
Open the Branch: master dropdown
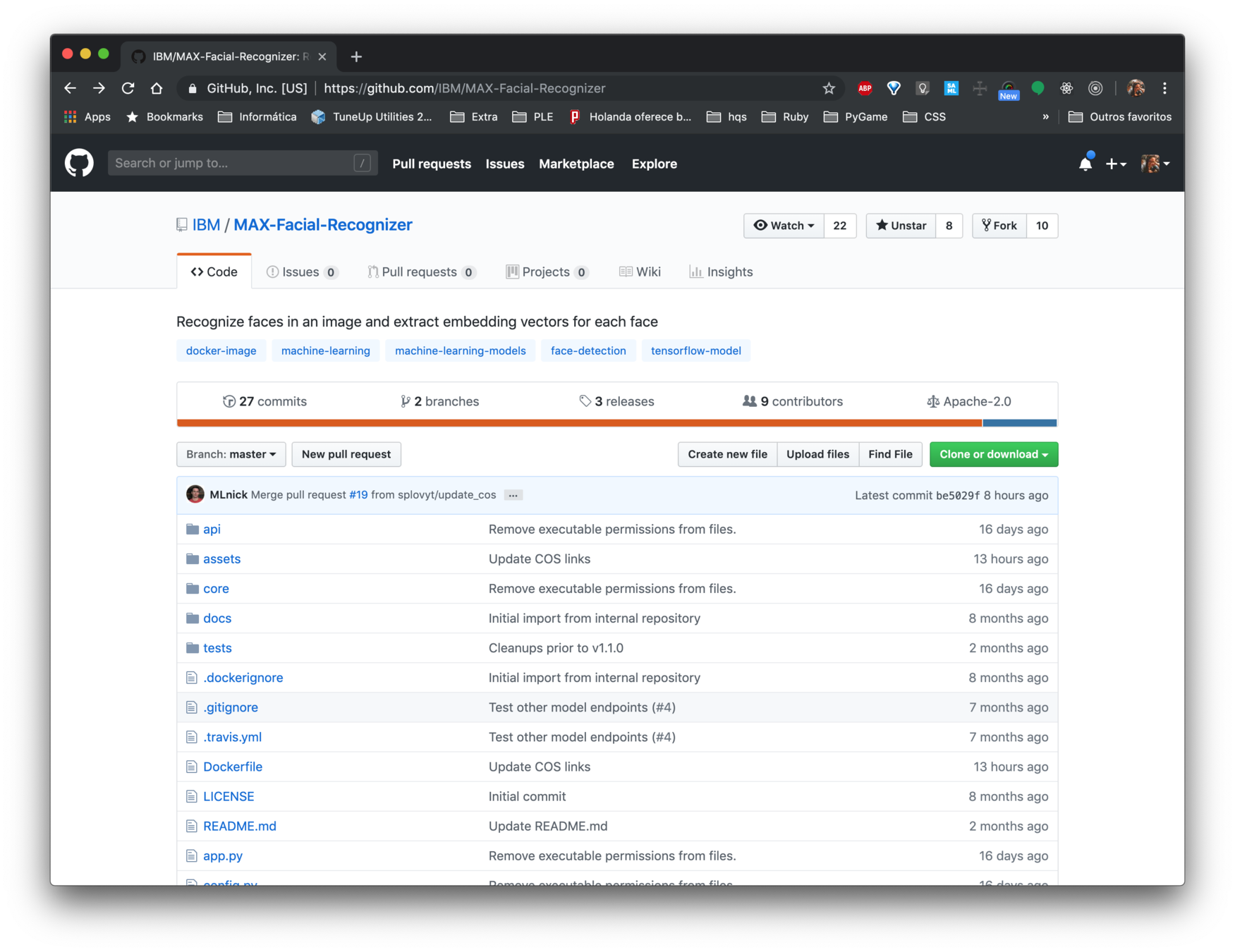pos(231,454)
